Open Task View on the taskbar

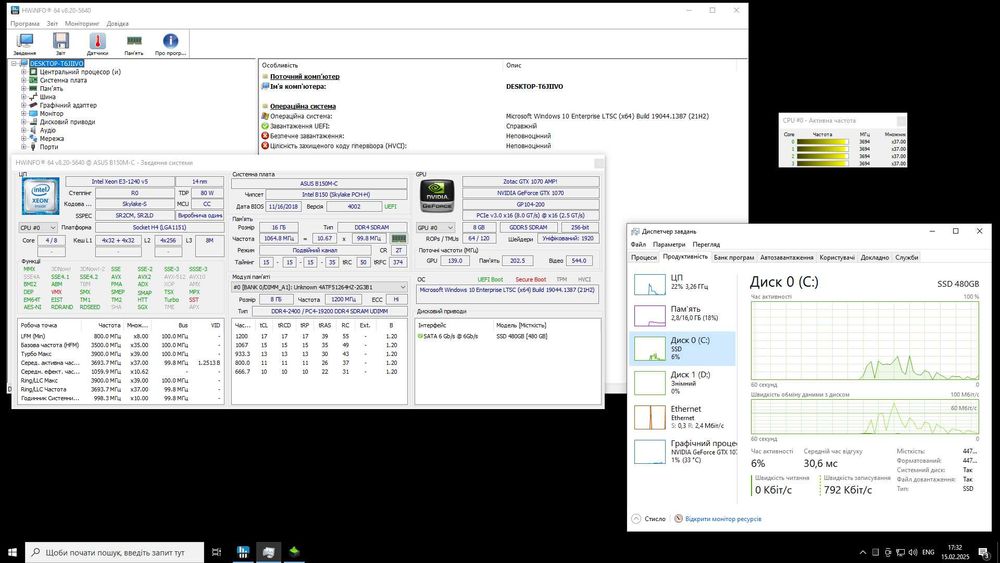pos(216,552)
